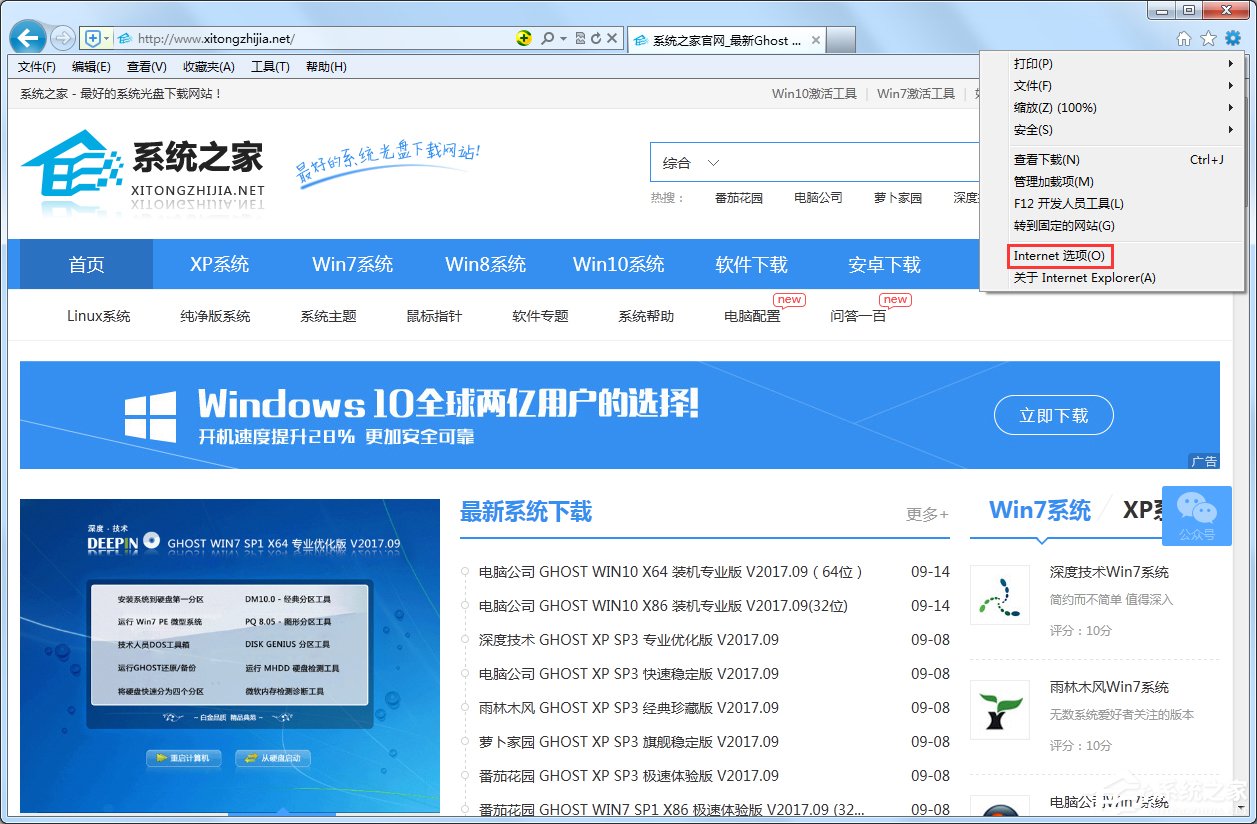Click the Favorites star icon
The image size is (1257, 824).
(x=1209, y=37)
